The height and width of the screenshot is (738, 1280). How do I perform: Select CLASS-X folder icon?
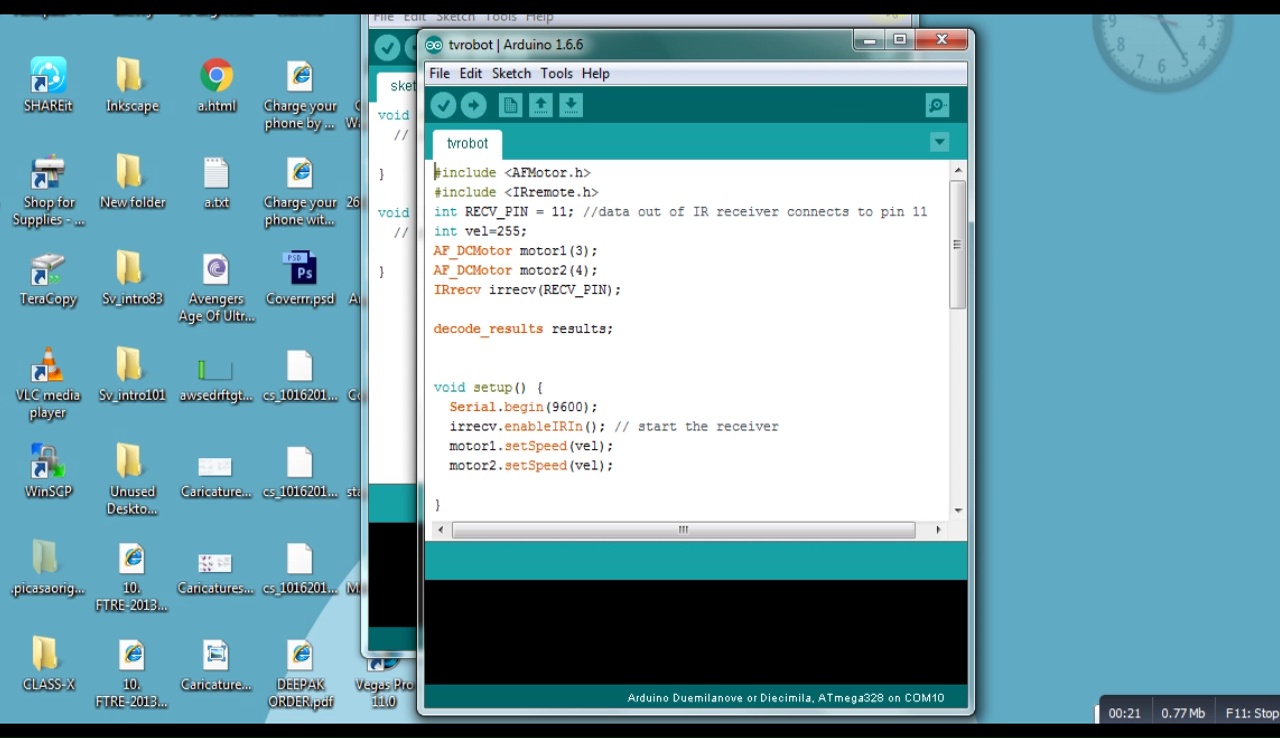coord(48,664)
